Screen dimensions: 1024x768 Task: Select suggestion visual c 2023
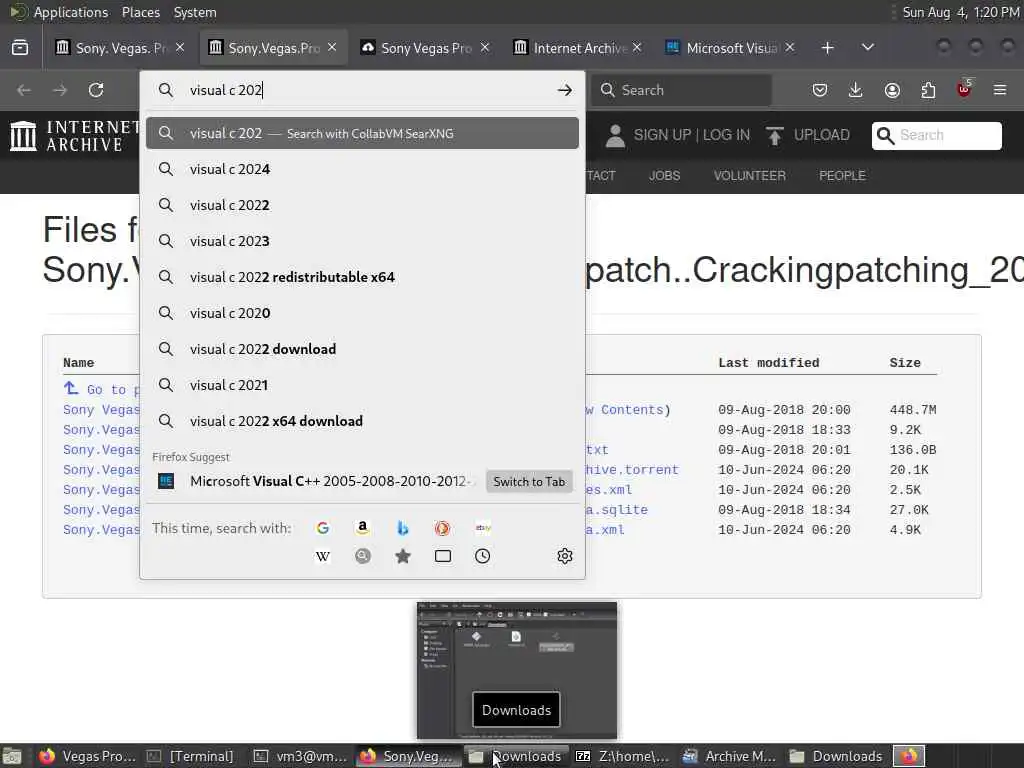coord(362,241)
